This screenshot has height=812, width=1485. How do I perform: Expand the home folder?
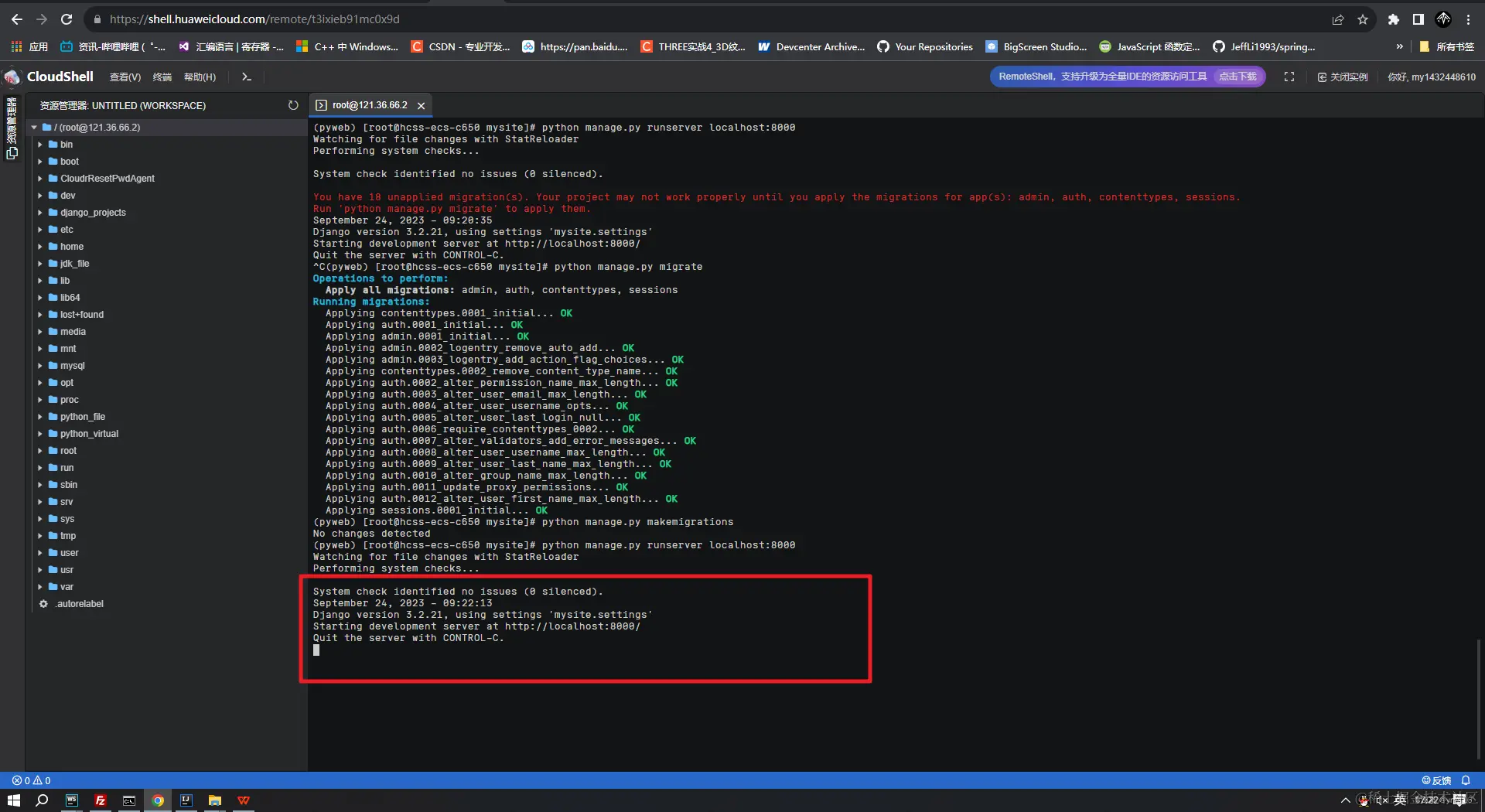(40, 247)
